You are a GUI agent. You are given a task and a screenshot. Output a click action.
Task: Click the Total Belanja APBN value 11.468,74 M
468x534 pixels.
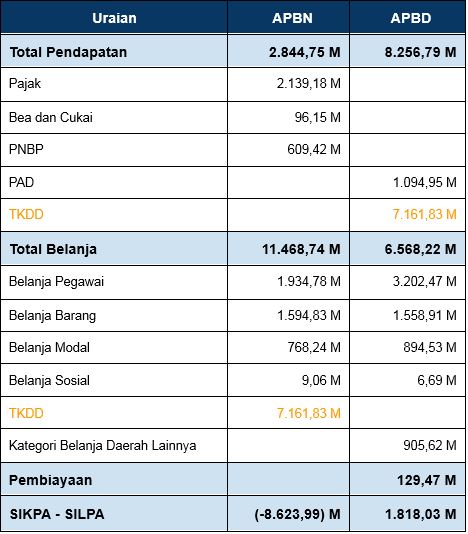pos(301,249)
